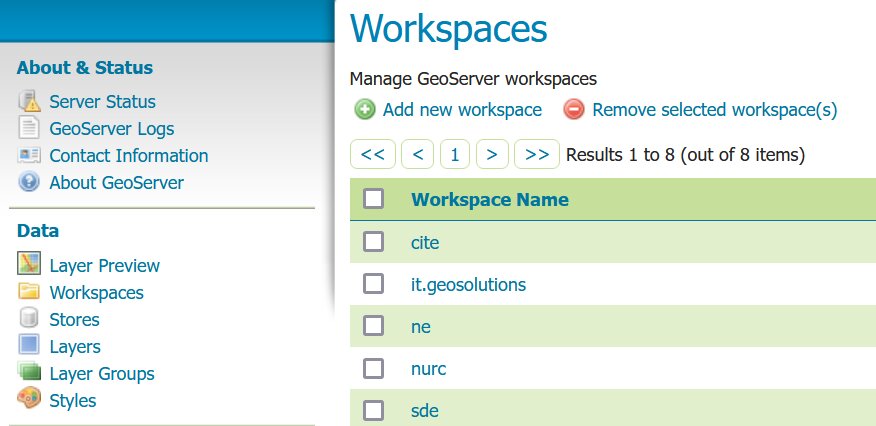Open the ne workspace

[421, 327]
